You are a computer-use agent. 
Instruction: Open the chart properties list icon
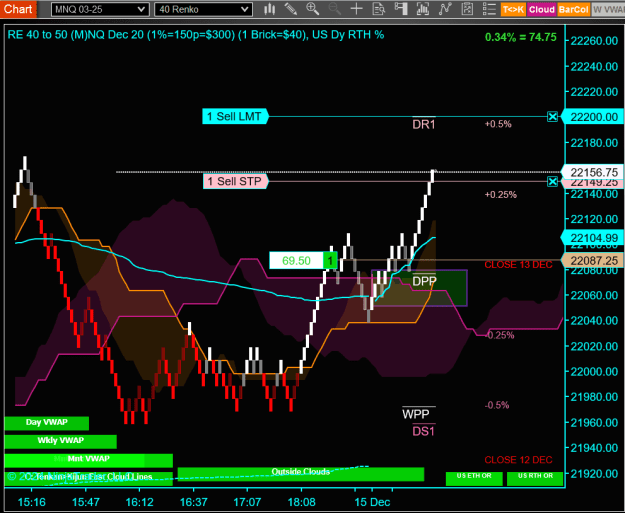point(489,9)
